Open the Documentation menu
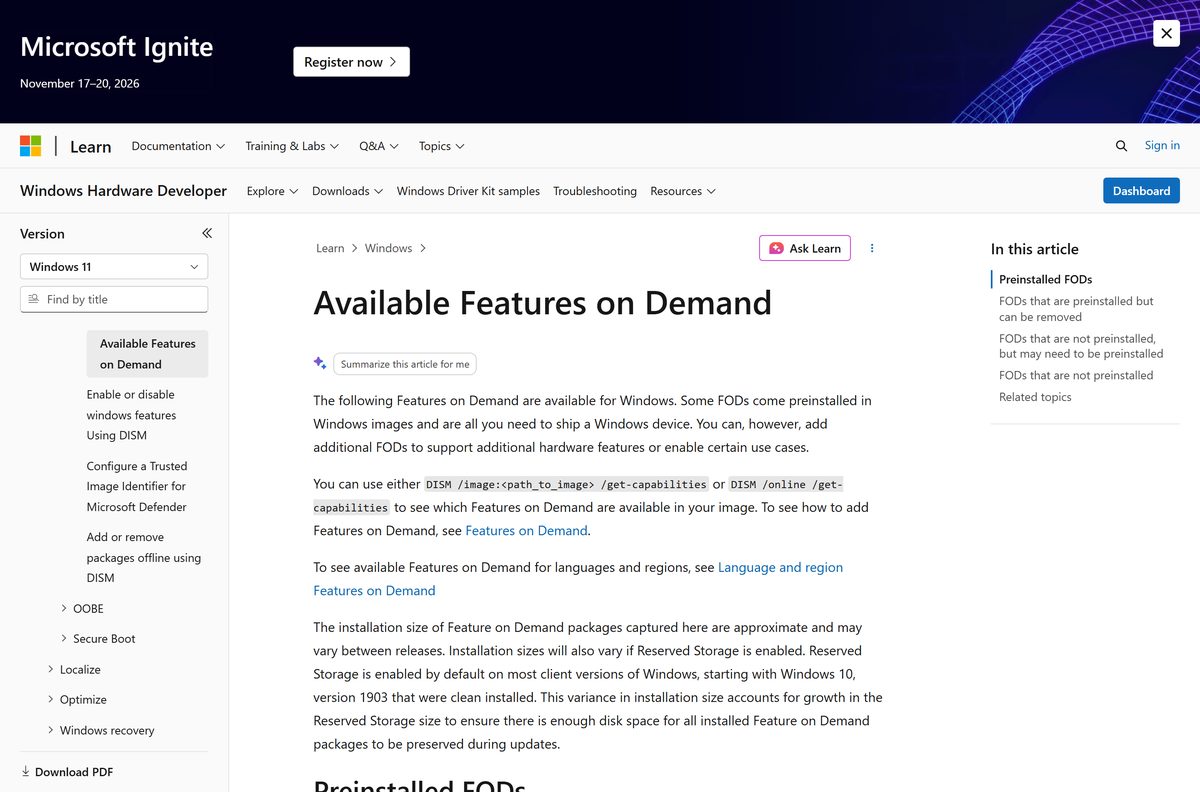1200x792 pixels. (x=178, y=146)
